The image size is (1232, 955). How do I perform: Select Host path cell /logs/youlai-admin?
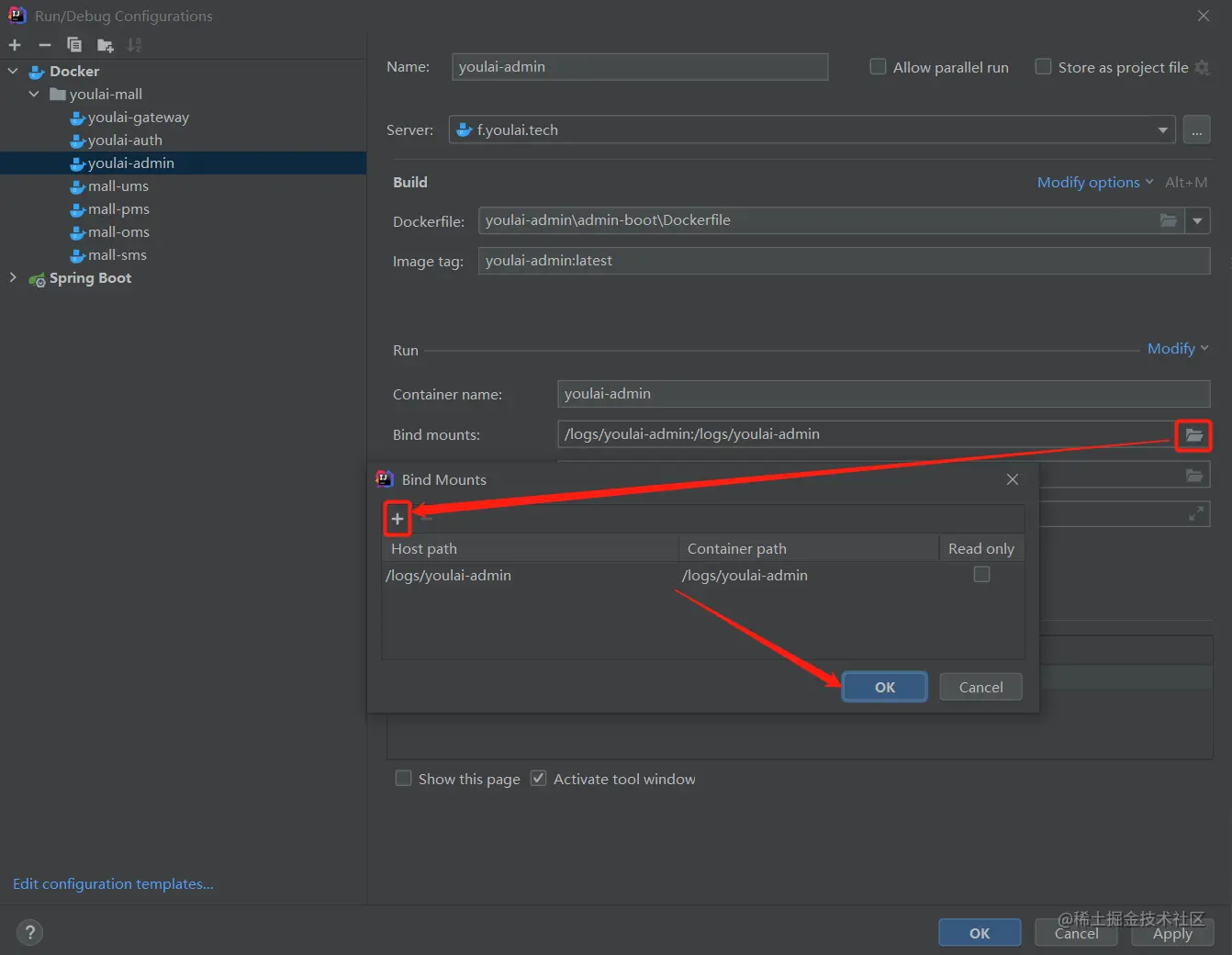coord(530,575)
